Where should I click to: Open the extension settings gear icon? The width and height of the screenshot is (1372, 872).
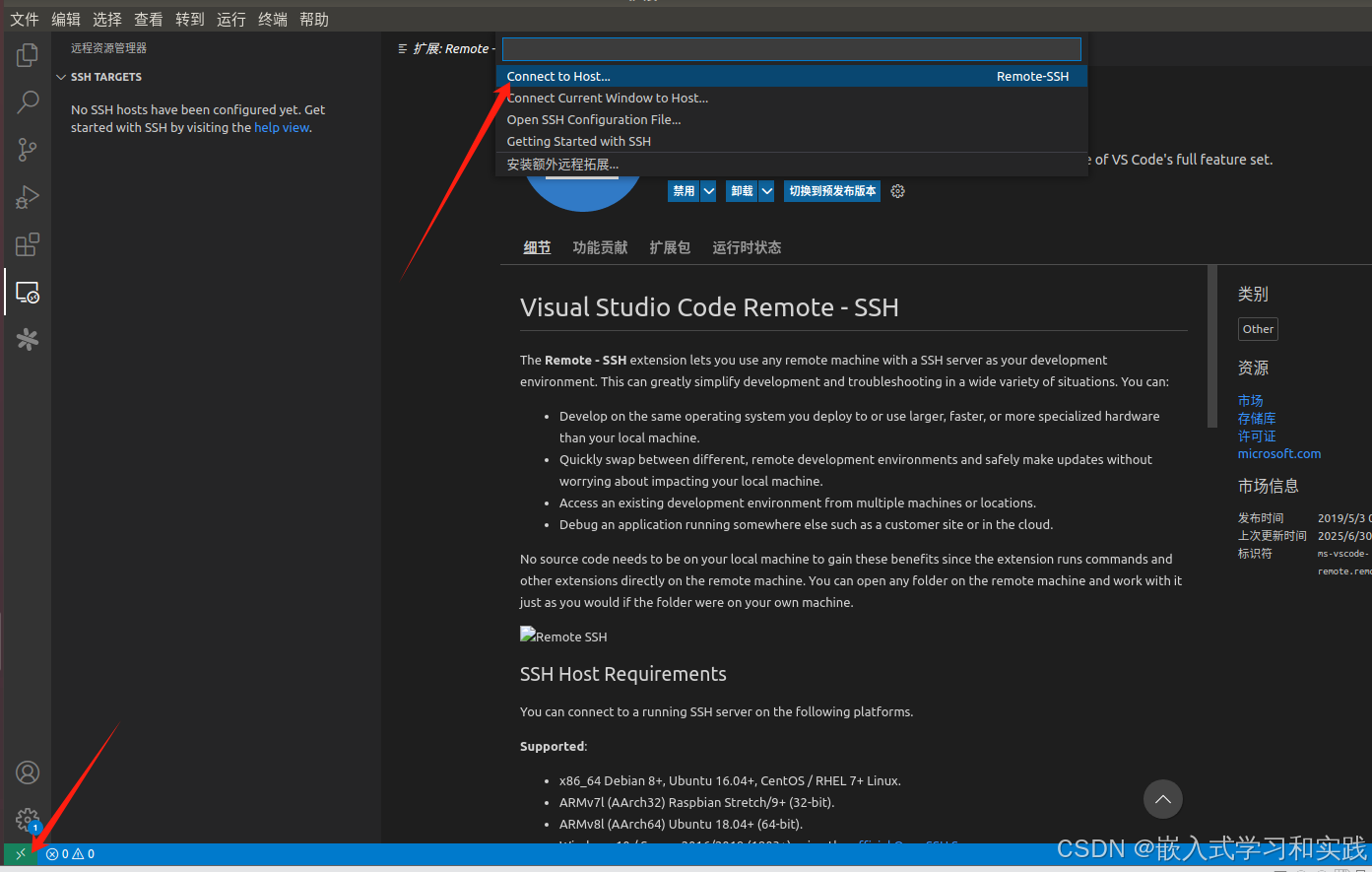tap(897, 191)
